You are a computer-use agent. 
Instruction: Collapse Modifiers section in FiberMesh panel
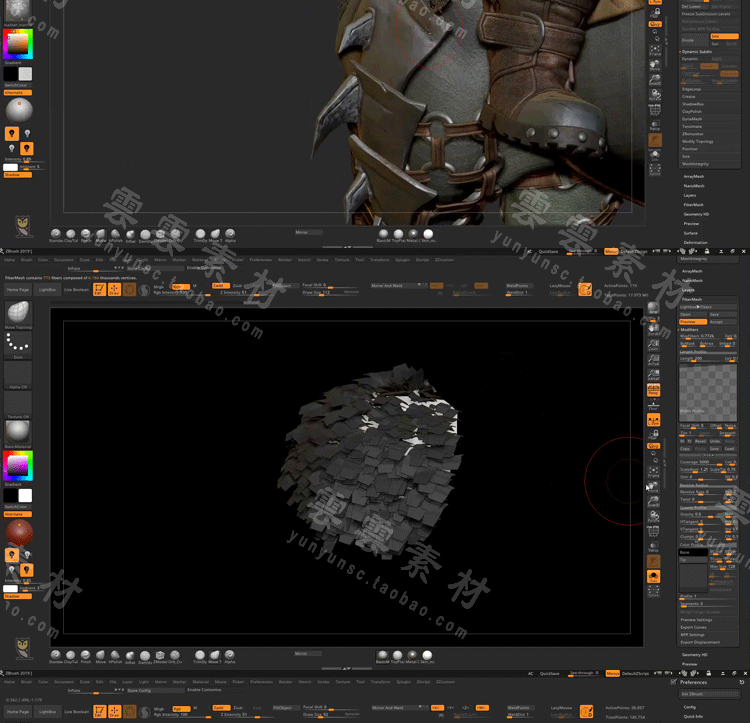[689, 329]
